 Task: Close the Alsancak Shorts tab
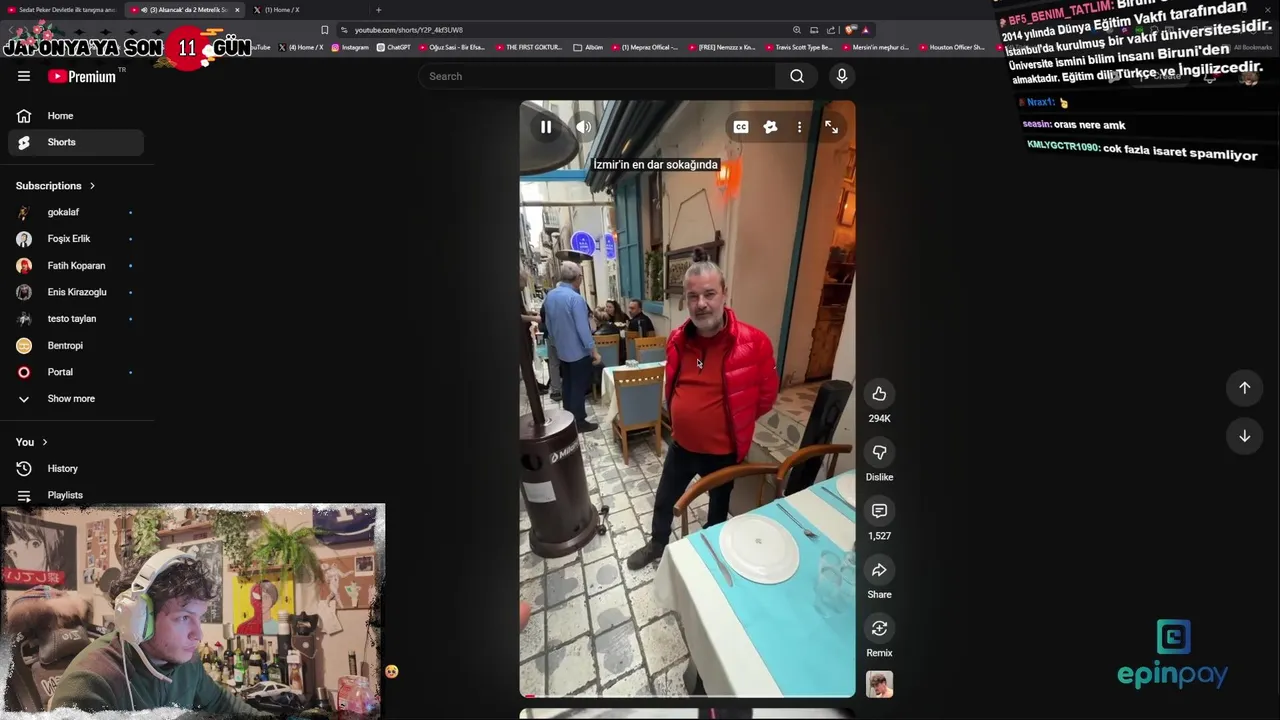237,10
